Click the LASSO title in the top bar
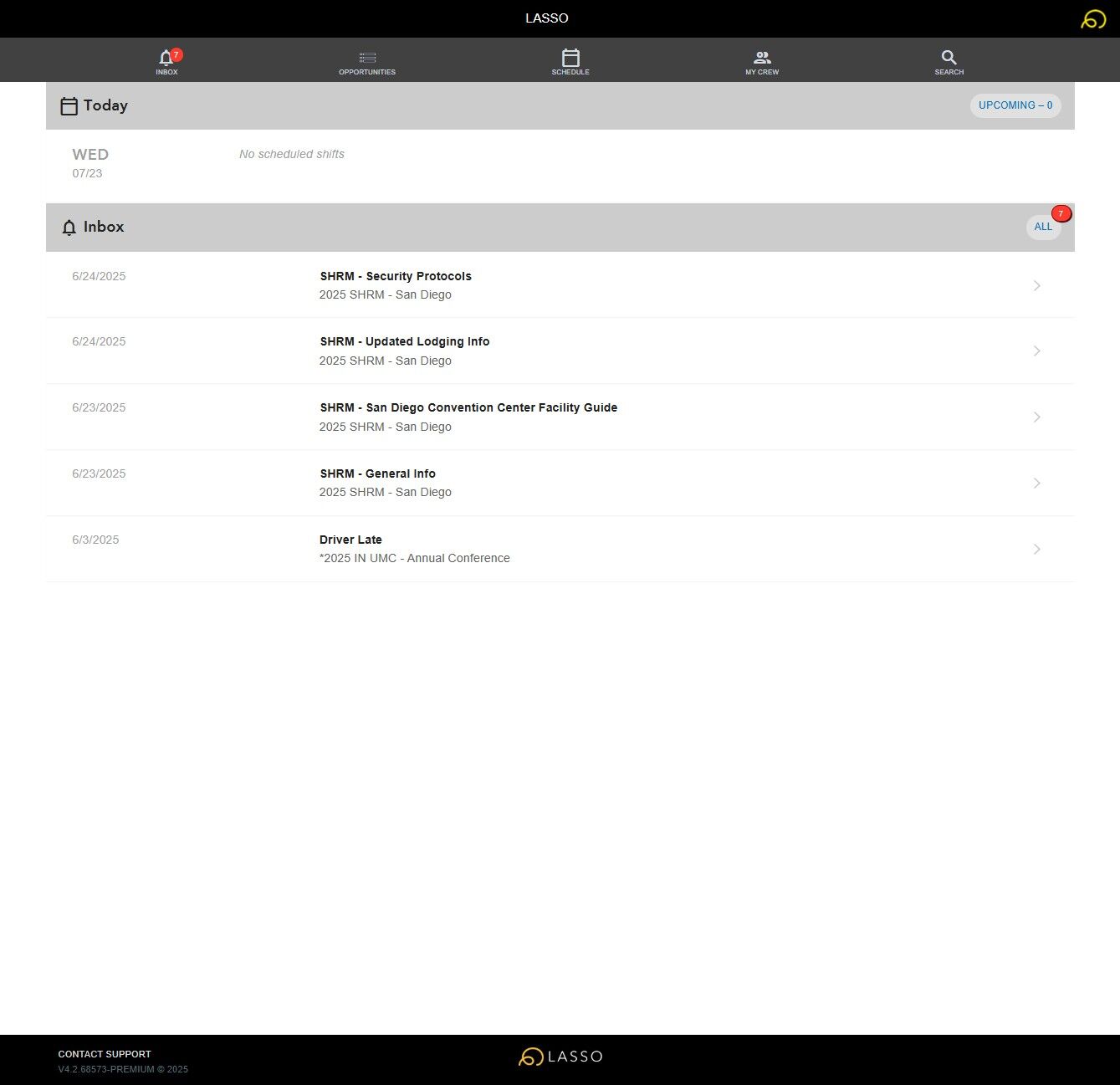Screen dimensions: 1120x1085 coord(547,18)
